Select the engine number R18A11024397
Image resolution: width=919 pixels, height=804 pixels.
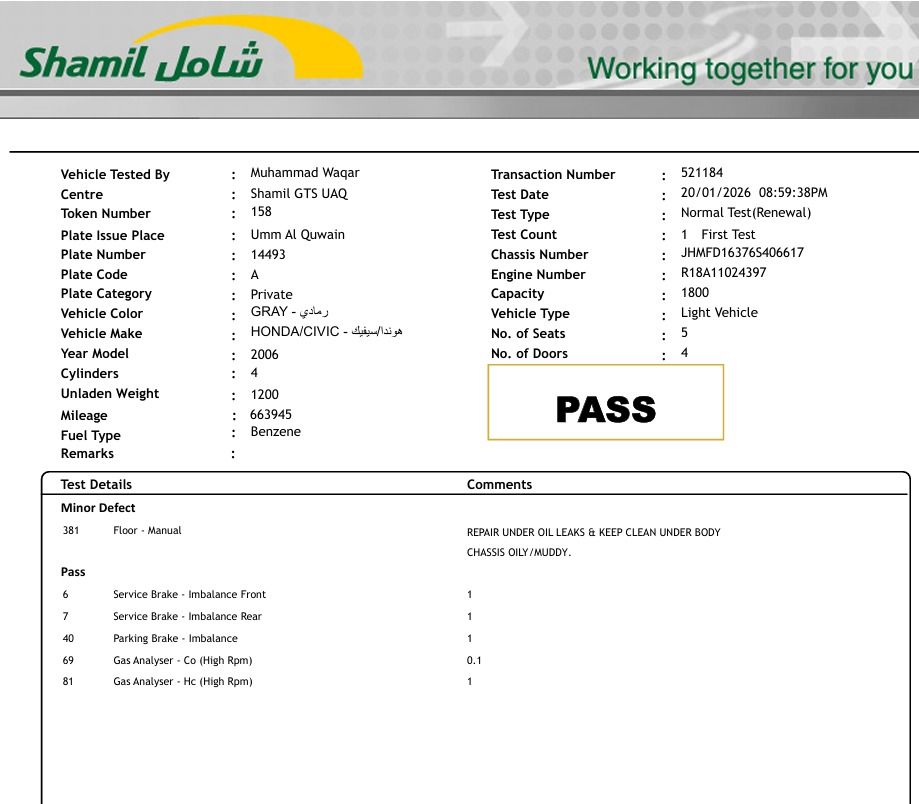pyautogui.click(x=723, y=273)
